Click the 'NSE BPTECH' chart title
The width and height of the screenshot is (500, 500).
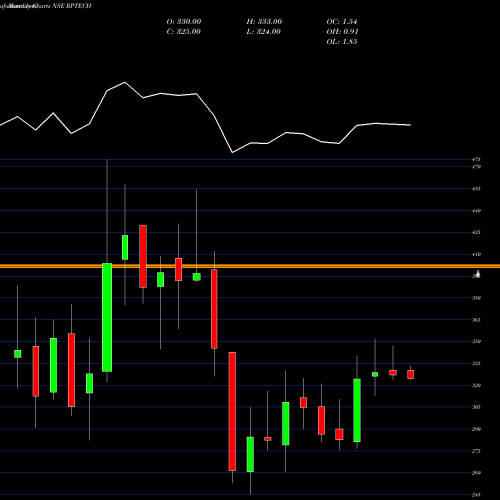pos(72,6)
